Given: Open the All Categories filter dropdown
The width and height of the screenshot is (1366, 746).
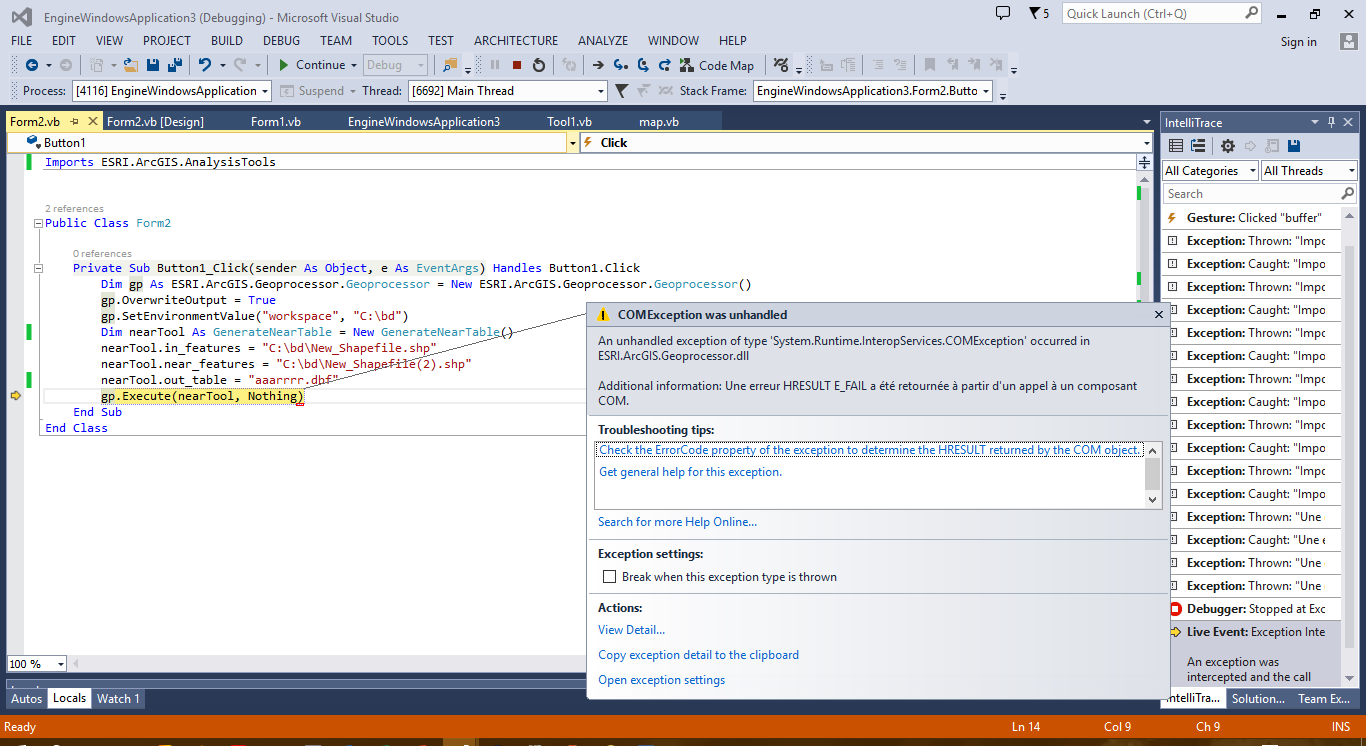Looking at the screenshot, I should [x=1209, y=171].
